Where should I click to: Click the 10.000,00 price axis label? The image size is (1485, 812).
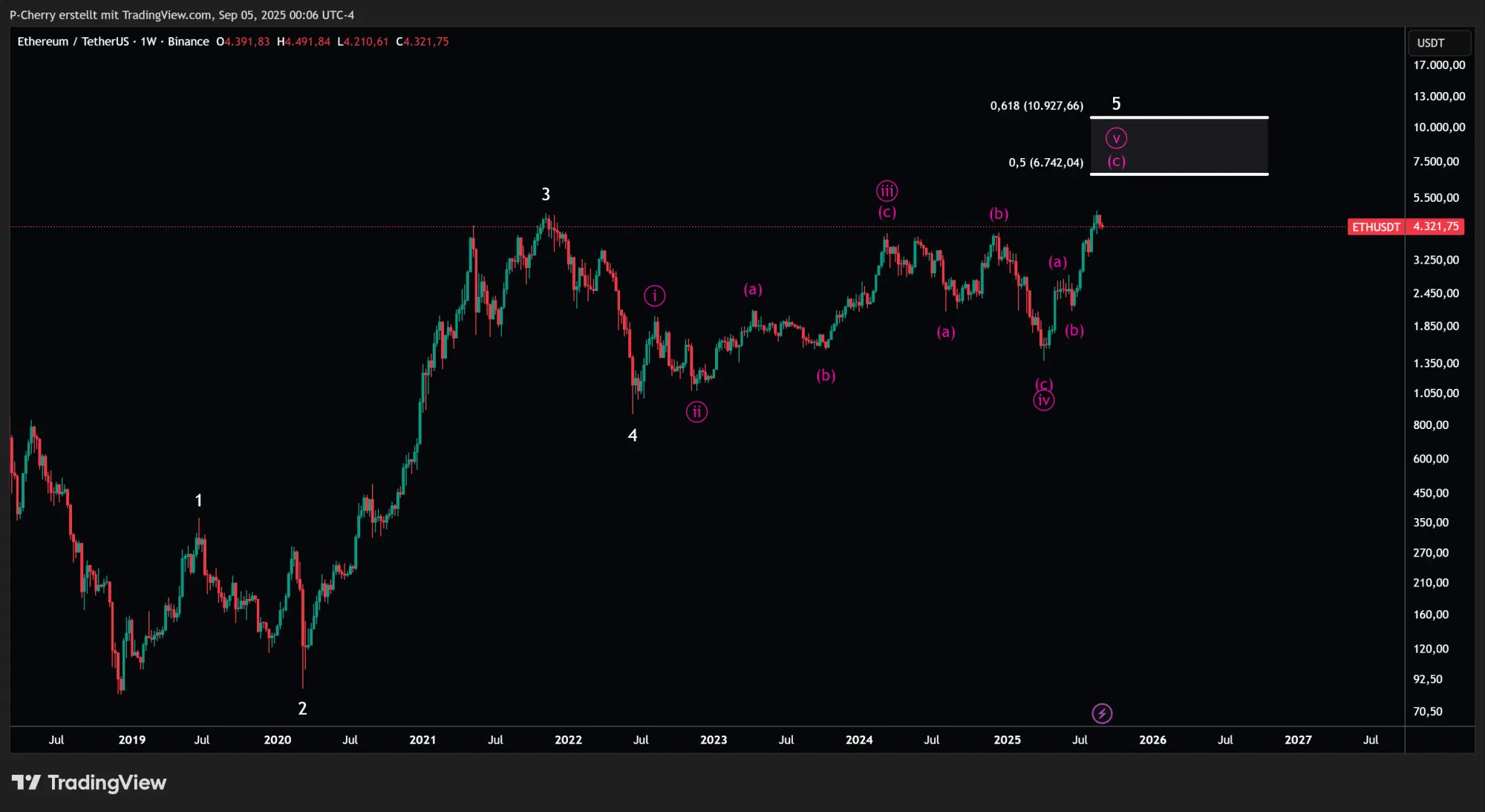click(x=1439, y=128)
